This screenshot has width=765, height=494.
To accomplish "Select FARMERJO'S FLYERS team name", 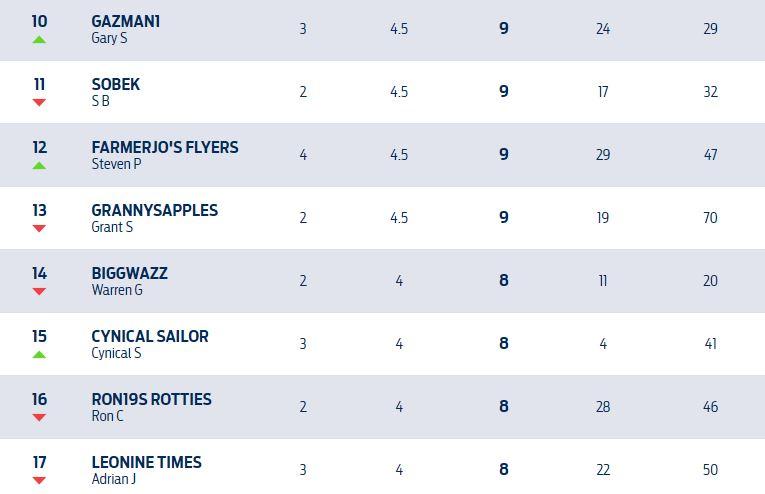I will pos(164,147).
